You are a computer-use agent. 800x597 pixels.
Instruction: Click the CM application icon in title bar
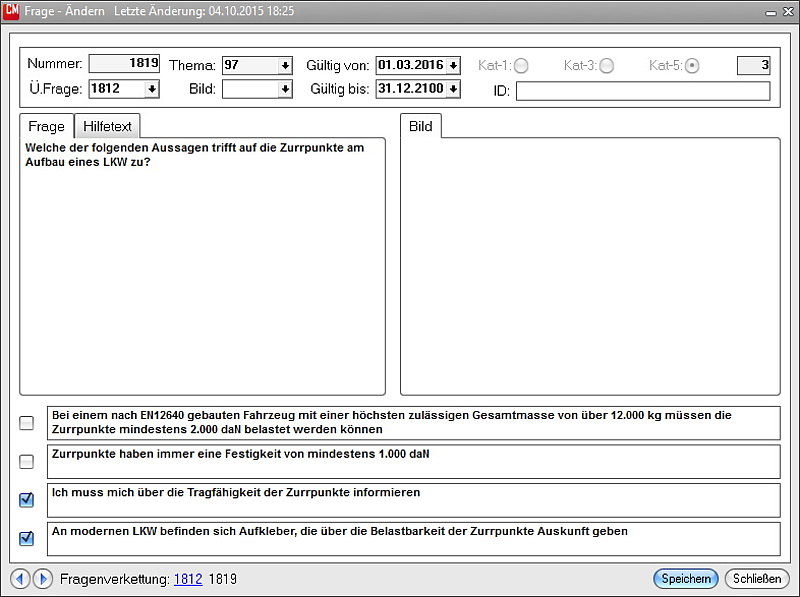click(12, 11)
